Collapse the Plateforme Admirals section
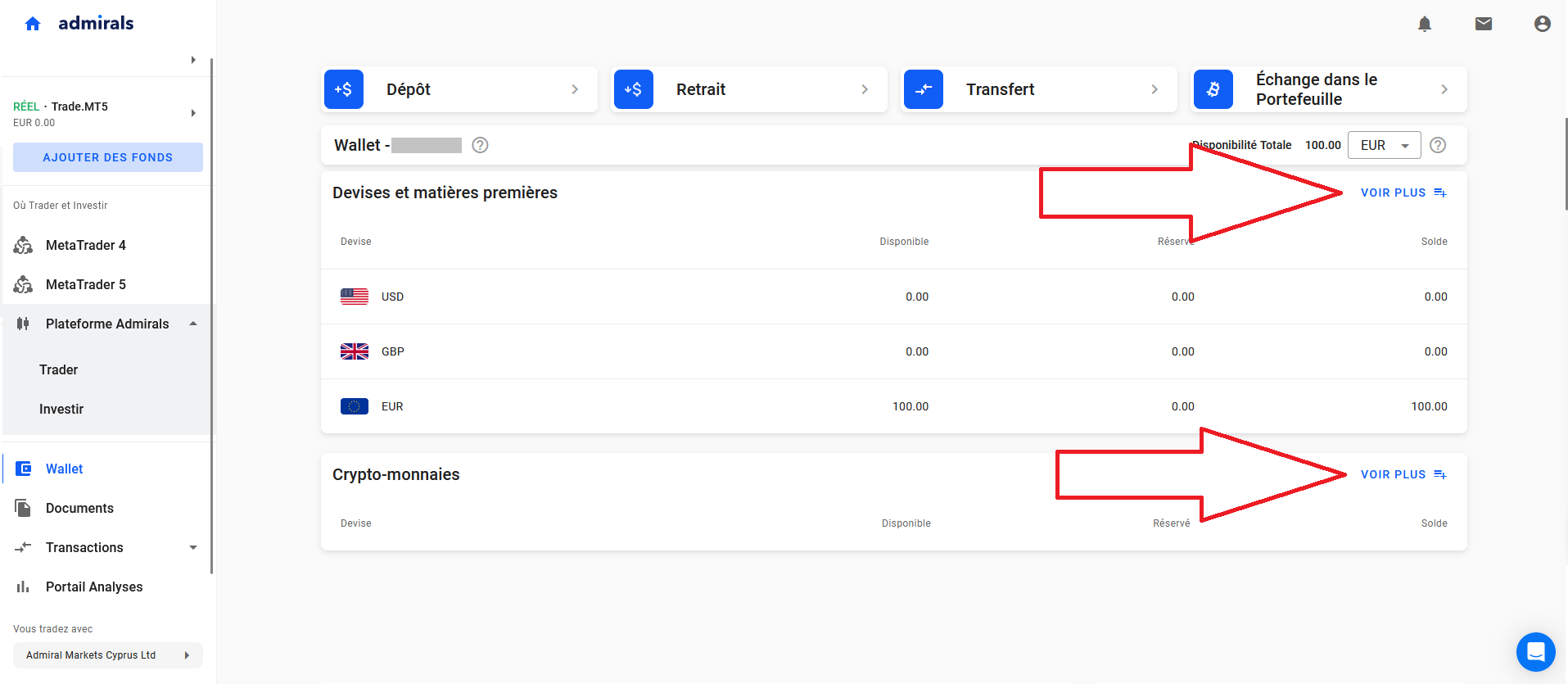This screenshot has height=684, width=1568. pos(193,324)
